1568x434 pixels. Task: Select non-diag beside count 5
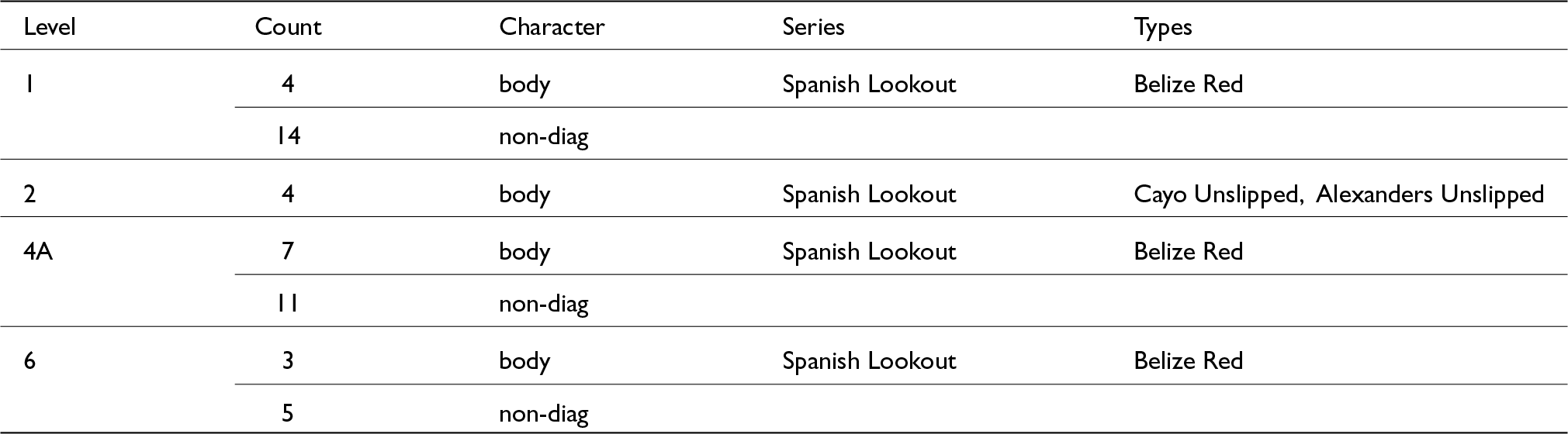click(543, 413)
